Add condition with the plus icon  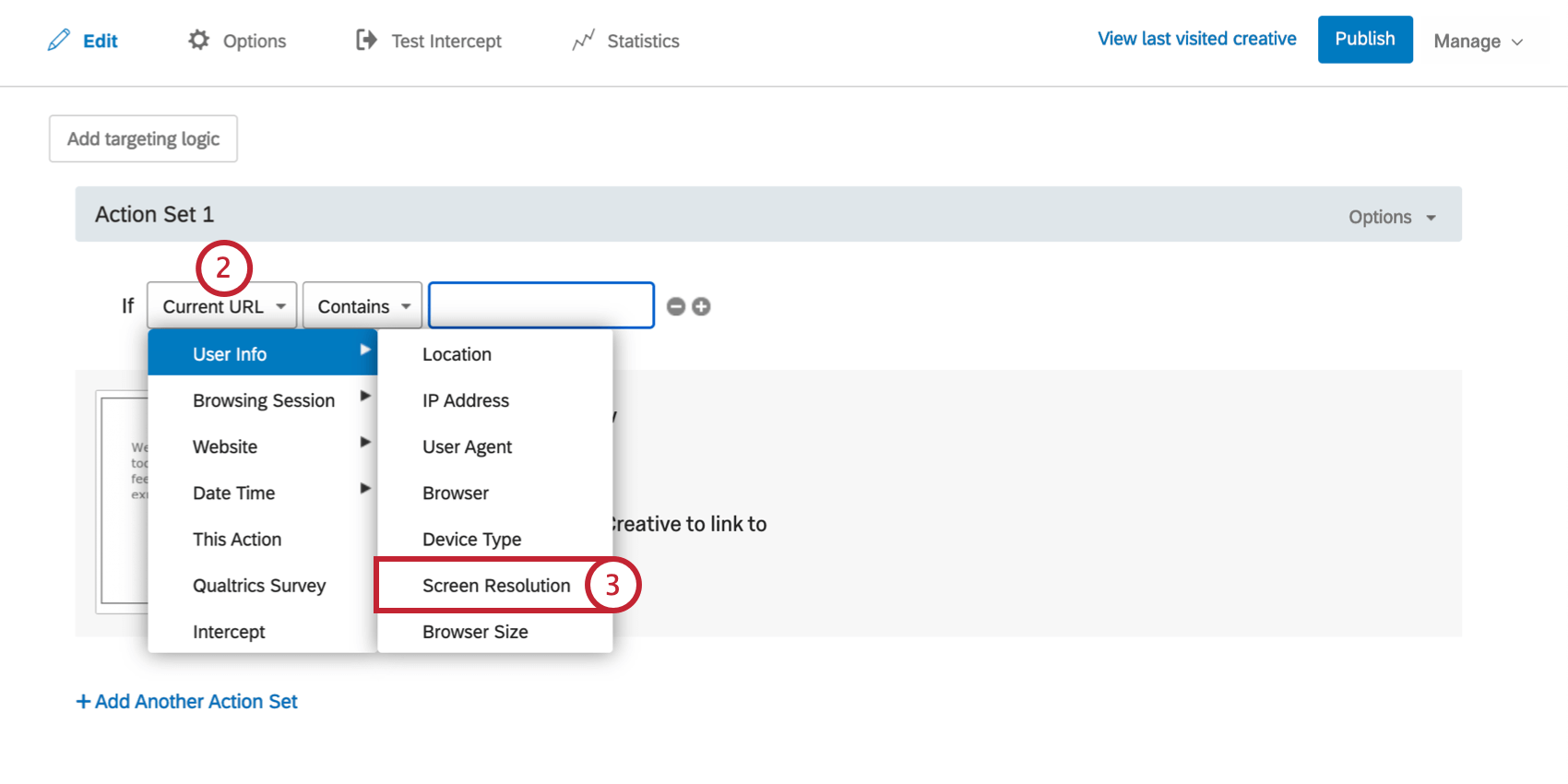click(x=701, y=306)
